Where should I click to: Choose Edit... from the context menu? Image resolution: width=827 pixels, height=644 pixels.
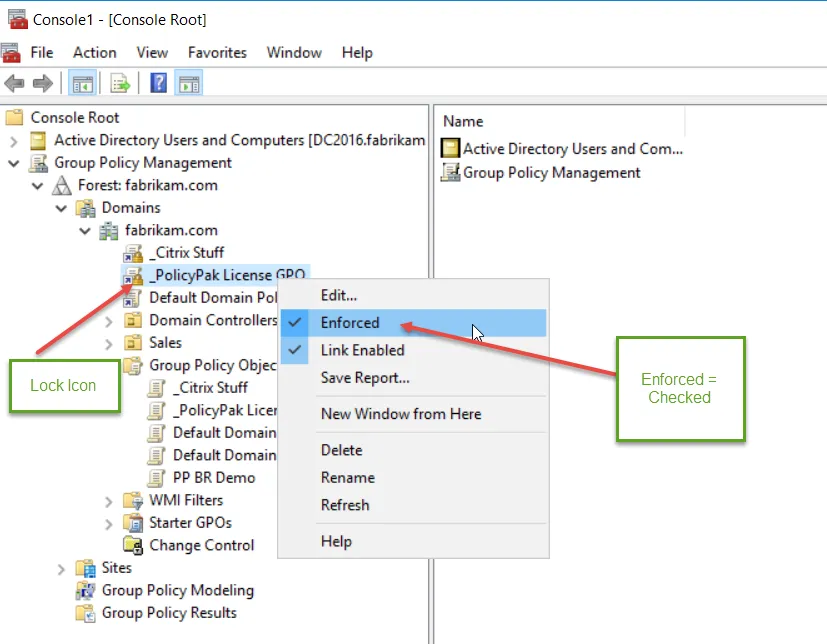(x=338, y=295)
